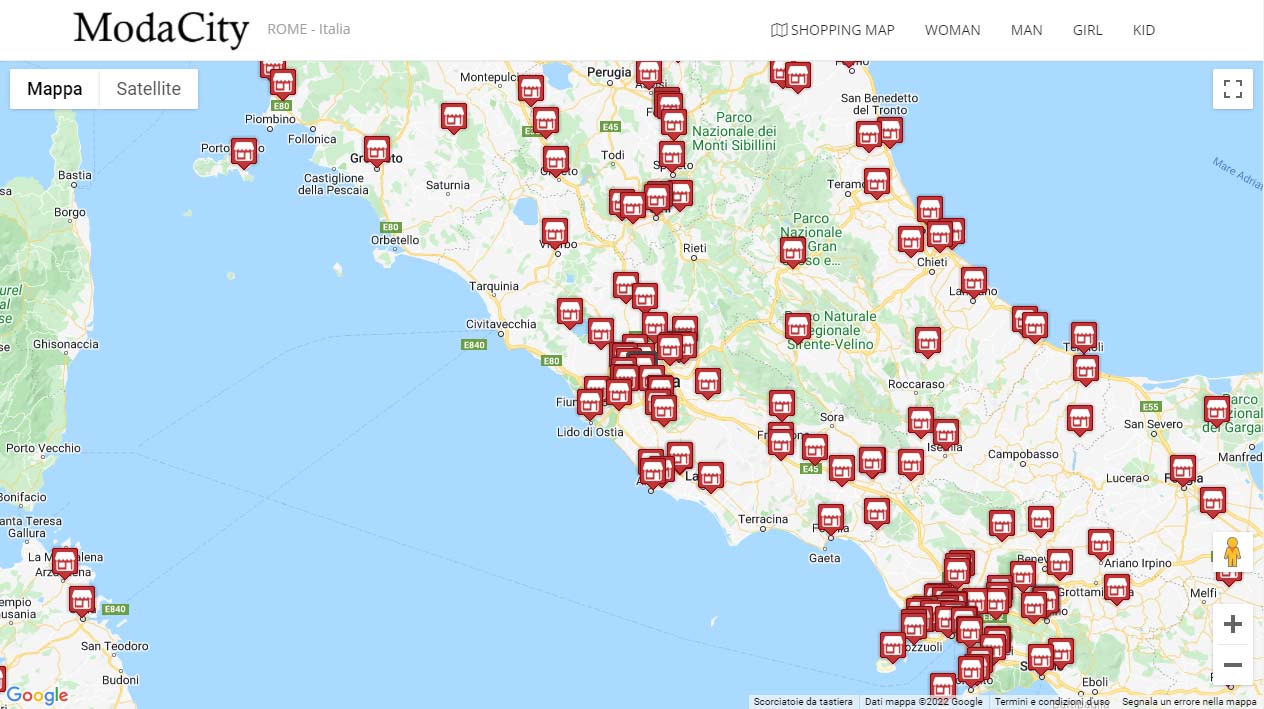This screenshot has width=1264, height=709.
Task: Open the shop marker left of Pozzuoli
Action: (893, 645)
